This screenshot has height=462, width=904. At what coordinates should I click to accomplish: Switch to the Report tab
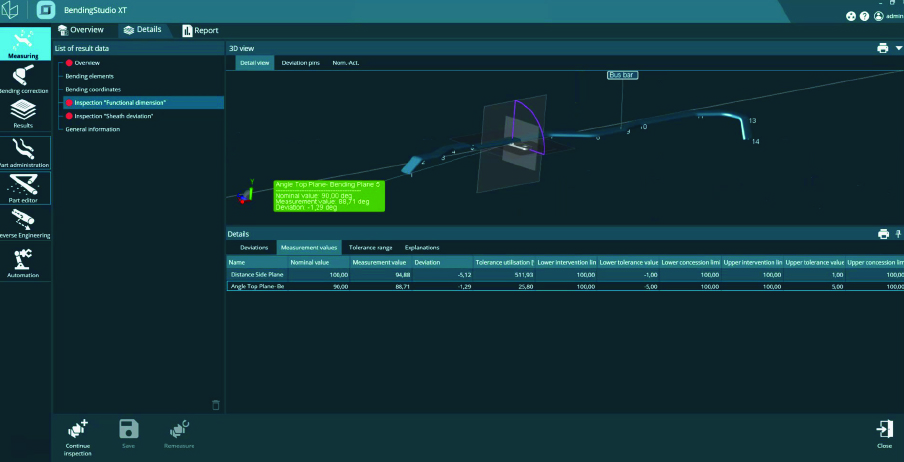200,30
